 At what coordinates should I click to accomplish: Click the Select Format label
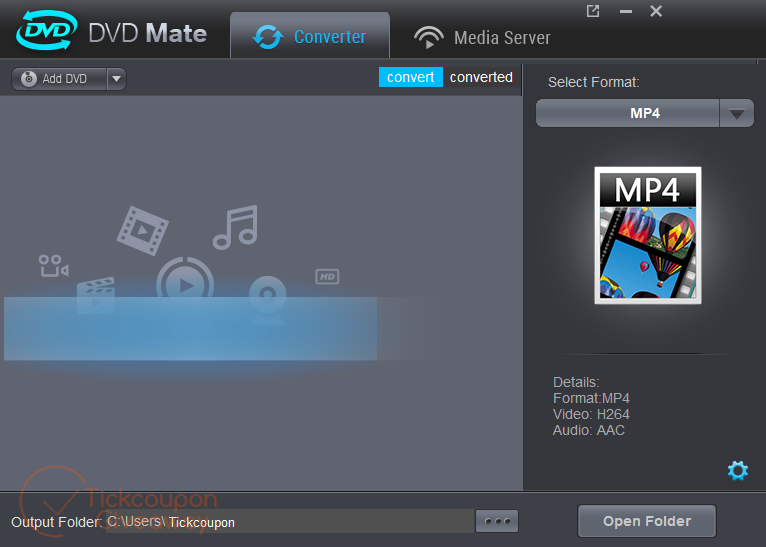[594, 82]
